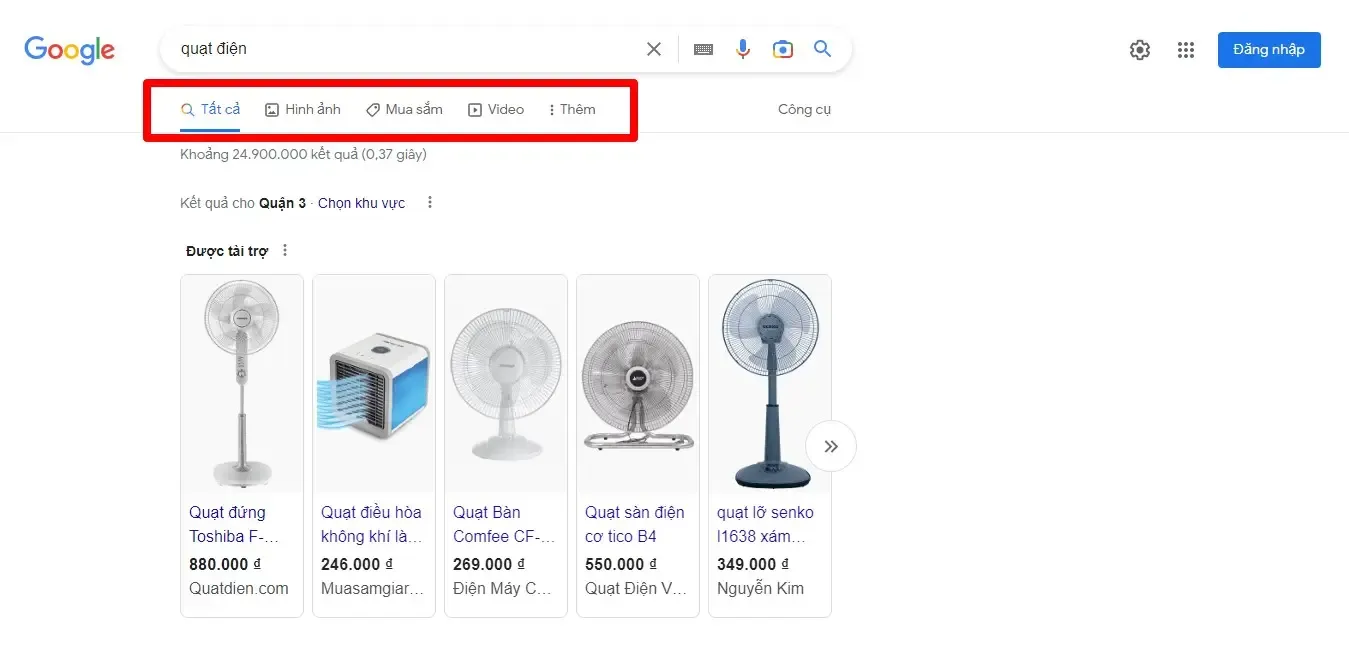Expand the ad carousel with the arrow

(x=831, y=446)
